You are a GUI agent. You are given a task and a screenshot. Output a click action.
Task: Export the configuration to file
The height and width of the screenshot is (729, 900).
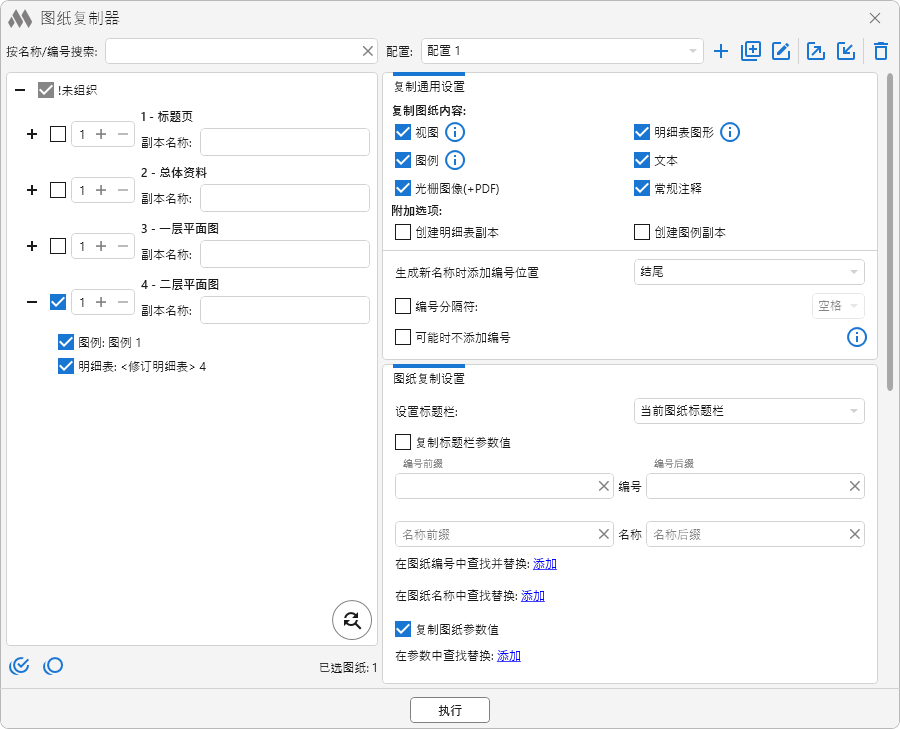[x=816, y=51]
